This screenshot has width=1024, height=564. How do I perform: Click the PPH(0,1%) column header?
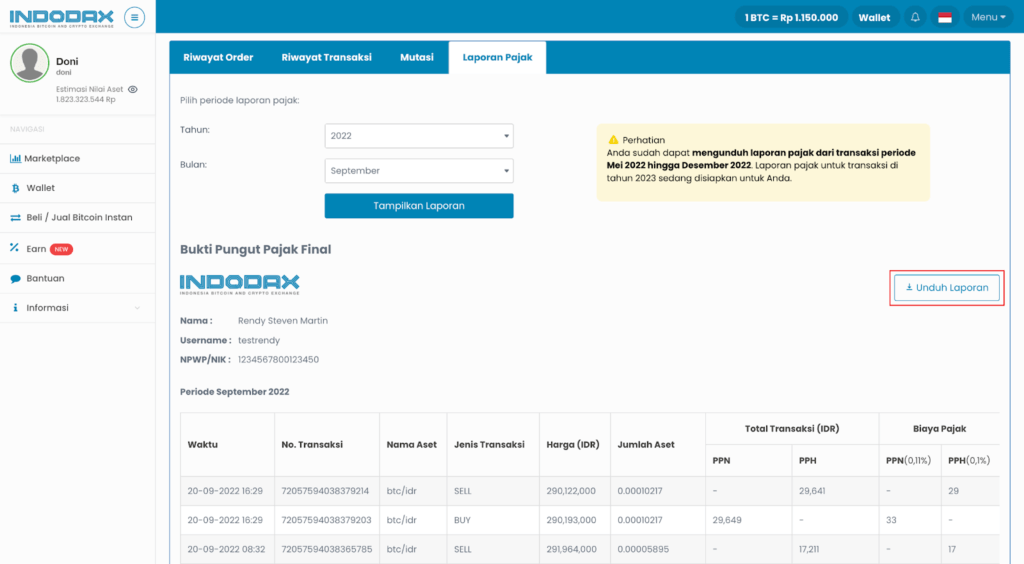click(x=969, y=461)
